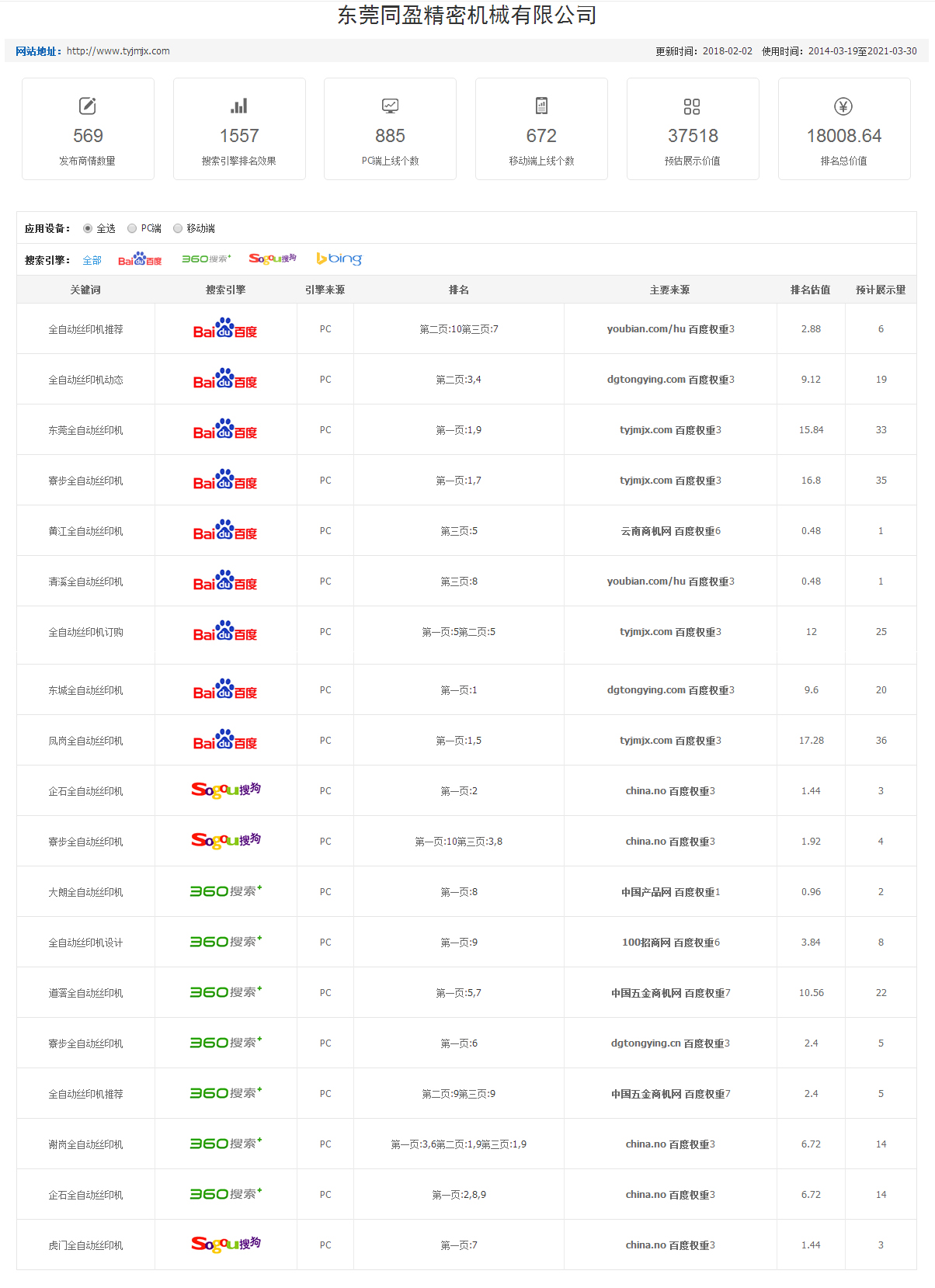Select 全部 search engine filter
935x1288 pixels.
coord(92,260)
